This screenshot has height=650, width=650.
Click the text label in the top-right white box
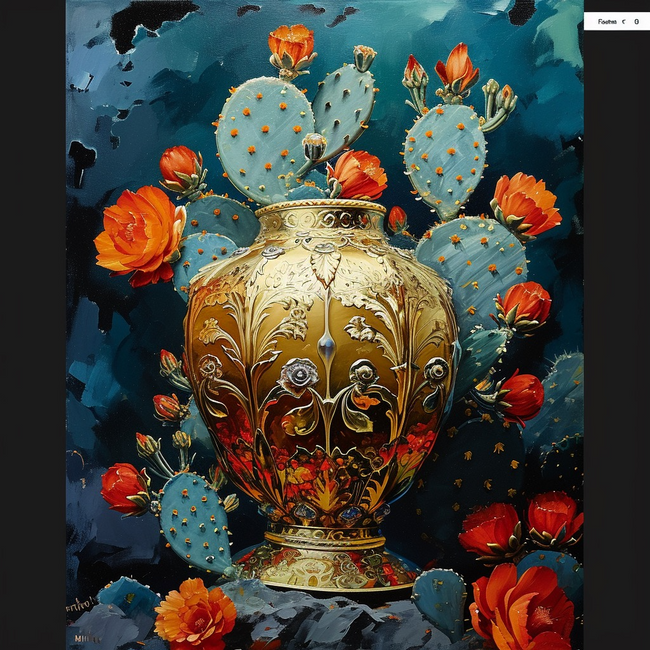click(x=607, y=21)
